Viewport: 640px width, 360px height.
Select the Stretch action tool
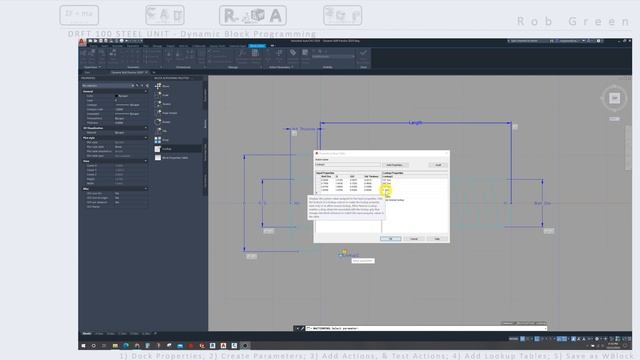coord(162,104)
